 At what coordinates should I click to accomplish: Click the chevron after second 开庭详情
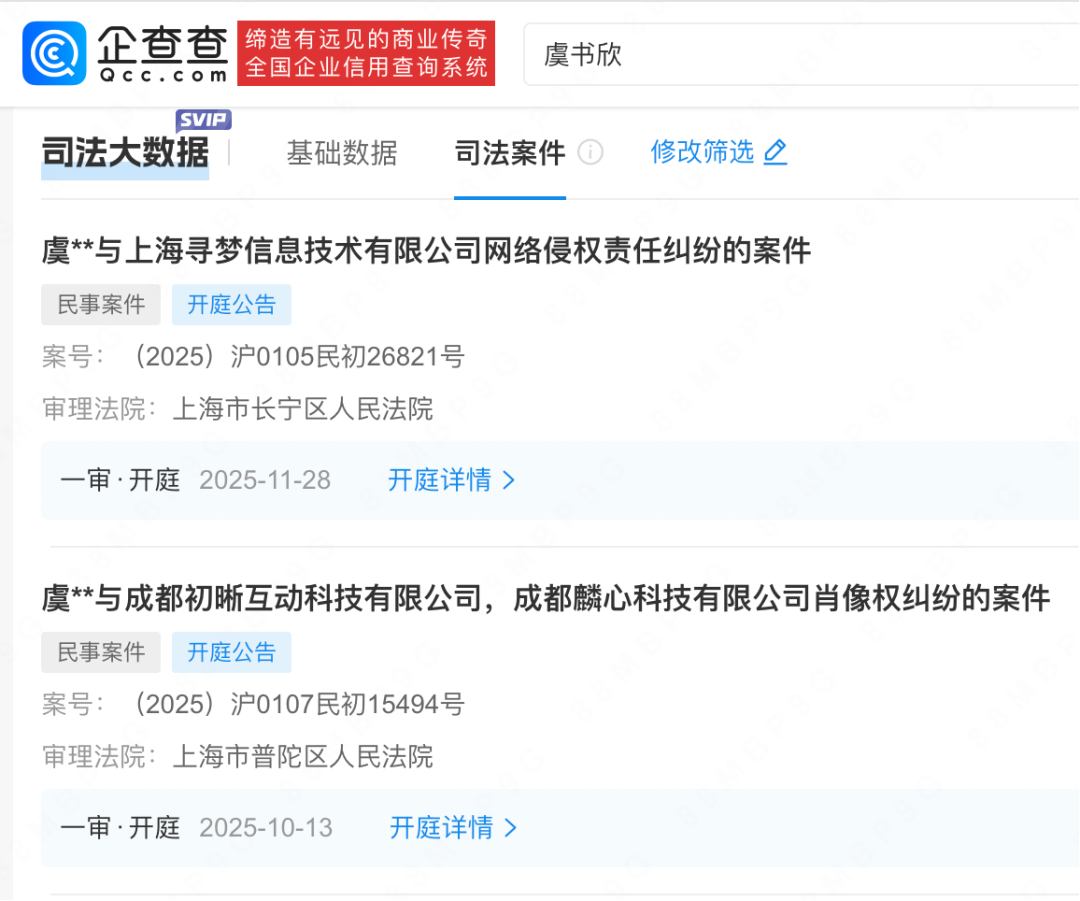510,827
